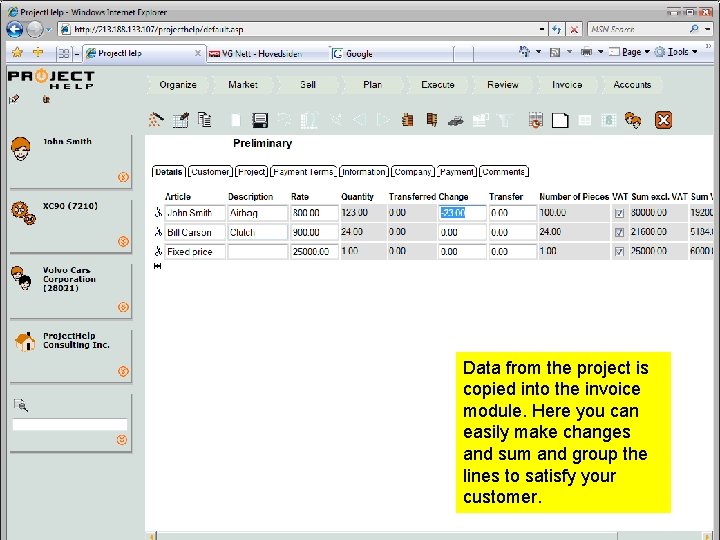Click the thumbs-down reject icon
The width and height of the screenshot is (720, 540).
[432, 120]
